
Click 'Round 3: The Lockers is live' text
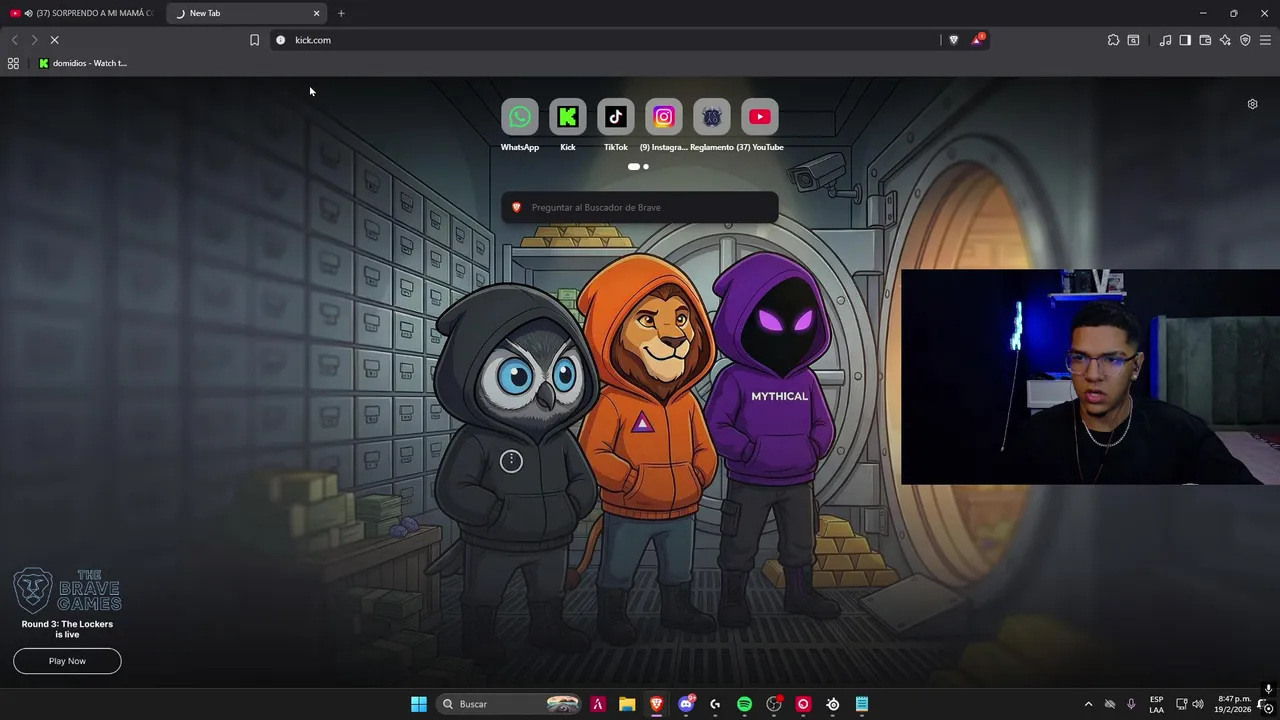(67, 629)
